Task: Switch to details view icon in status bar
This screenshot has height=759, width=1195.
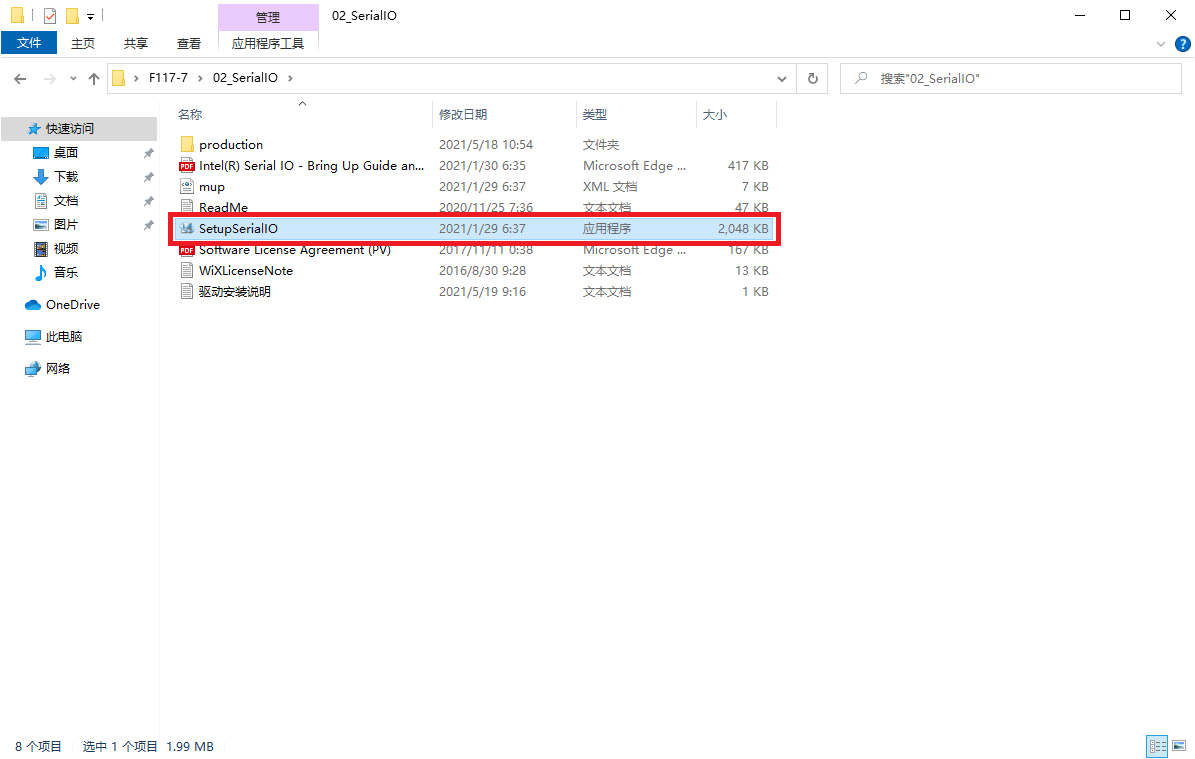Action: [x=1157, y=746]
